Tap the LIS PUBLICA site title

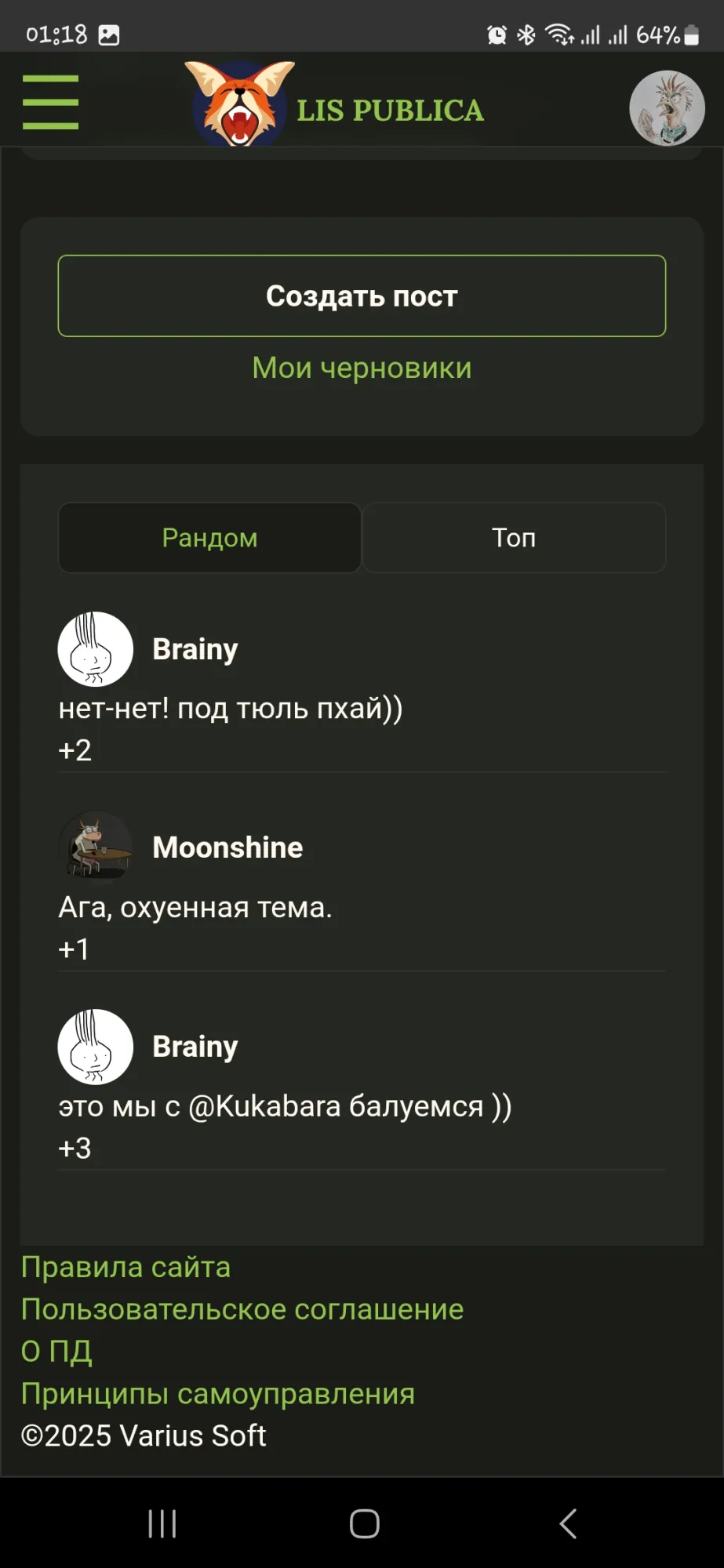(390, 111)
